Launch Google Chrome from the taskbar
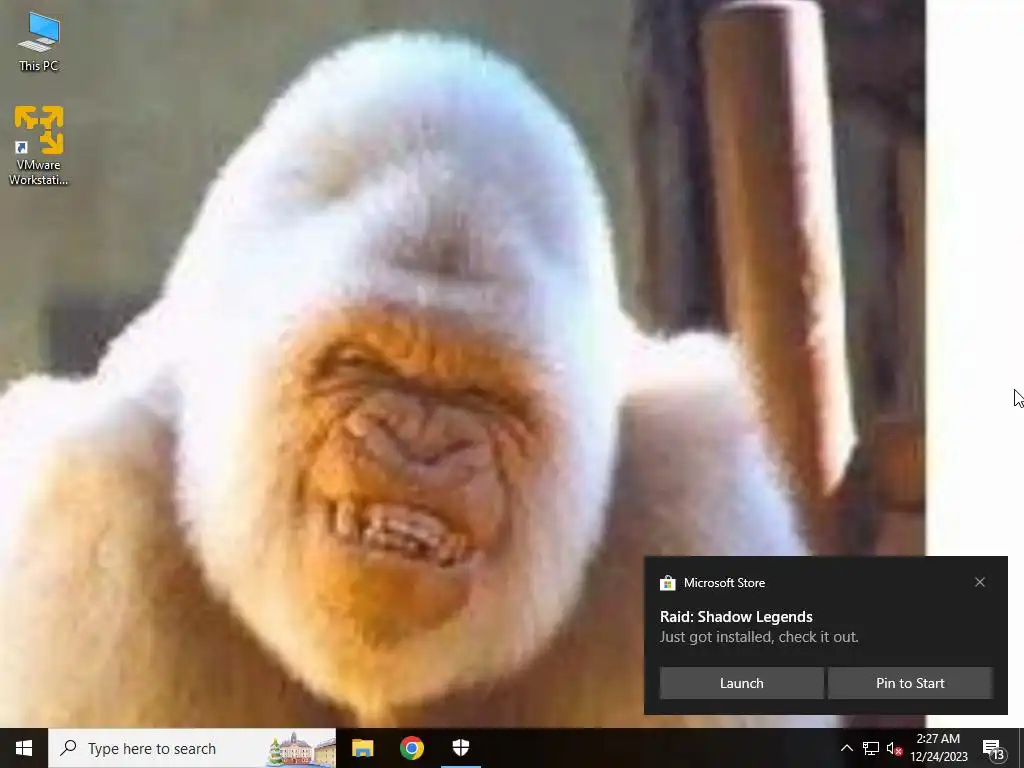Viewport: 1024px width, 768px height. [x=411, y=748]
